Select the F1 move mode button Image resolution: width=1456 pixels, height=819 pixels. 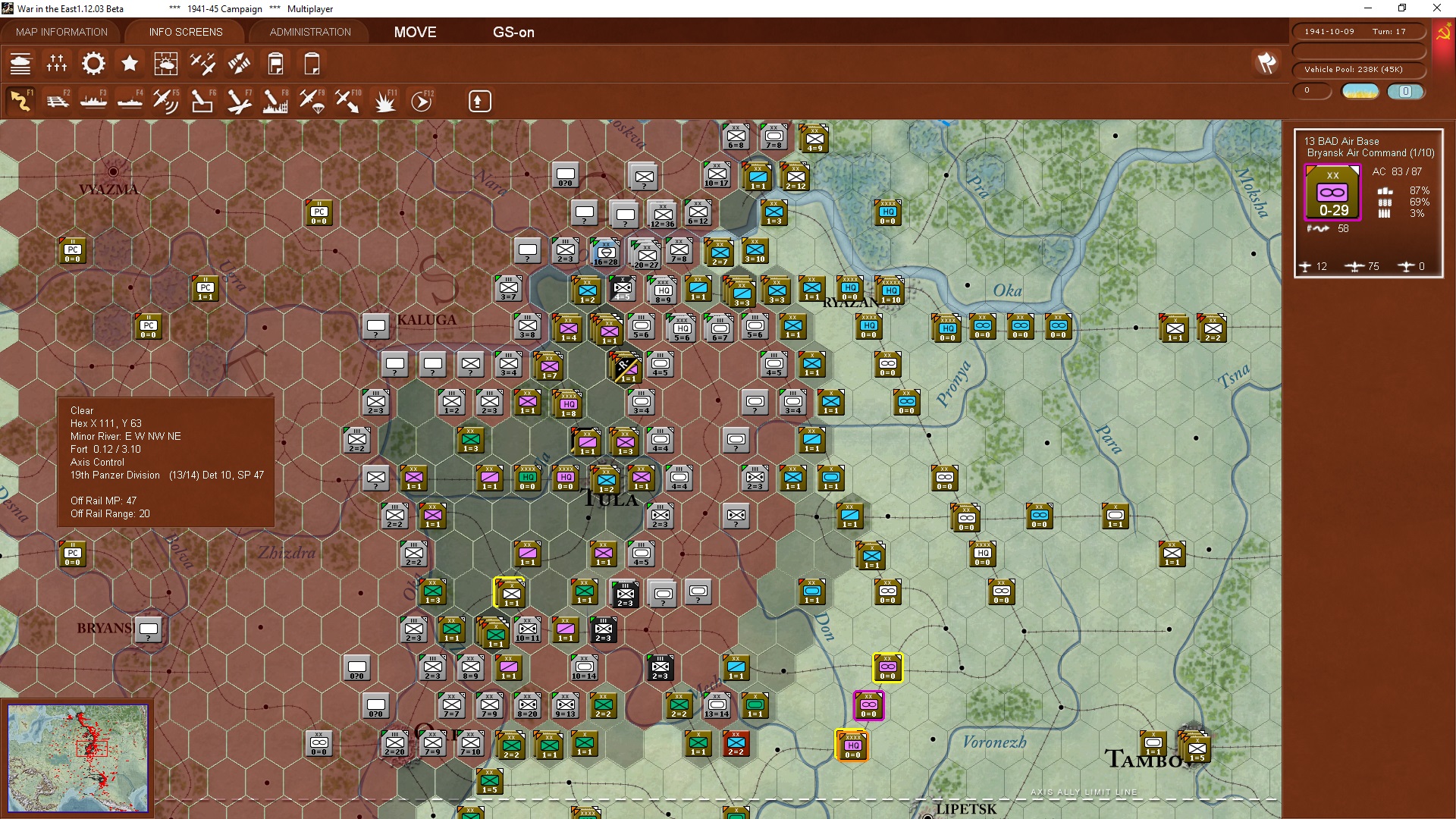click(20, 101)
